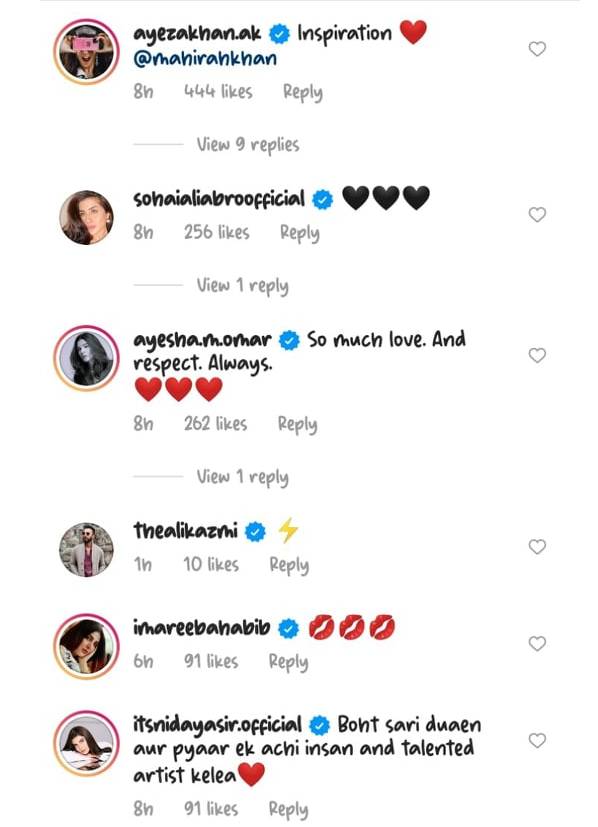The height and width of the screenshot is (827, 598).
Task: Open sohaialiabroofficial's avatar
Action: point(86,218)
